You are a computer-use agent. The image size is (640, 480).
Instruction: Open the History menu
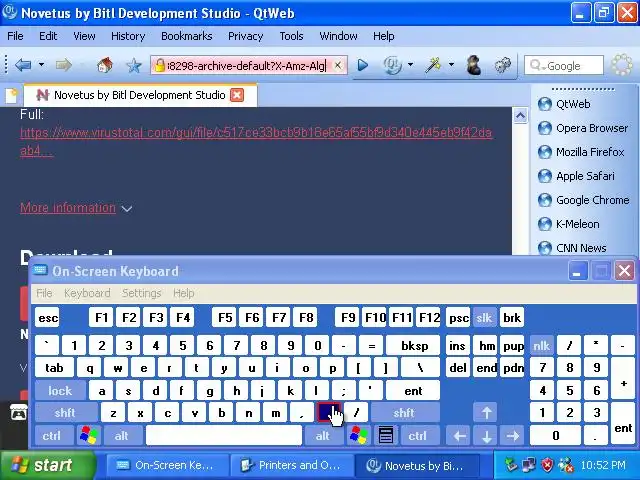pos(128,36)
